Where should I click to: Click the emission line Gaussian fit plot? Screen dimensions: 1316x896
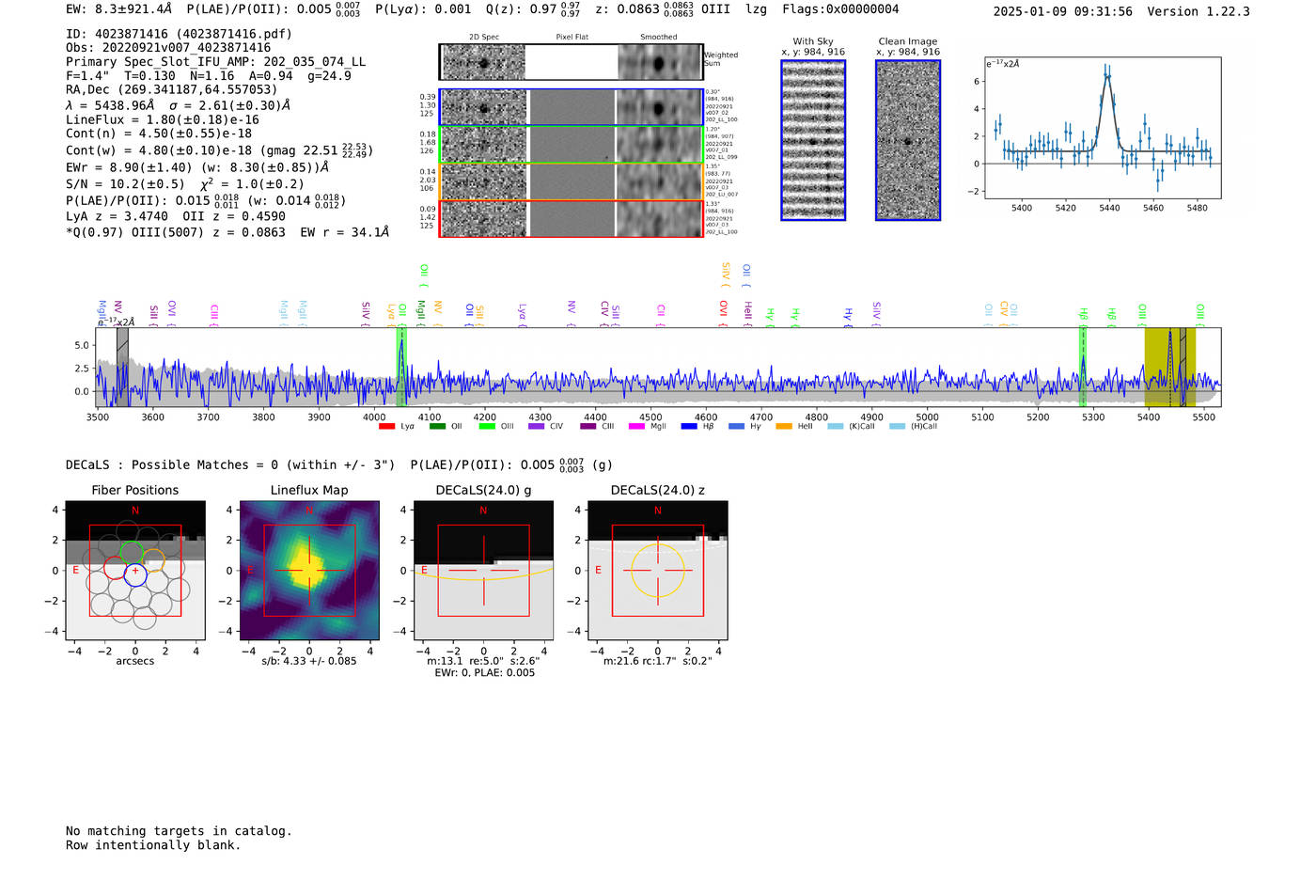click(x=1103, y=128)
